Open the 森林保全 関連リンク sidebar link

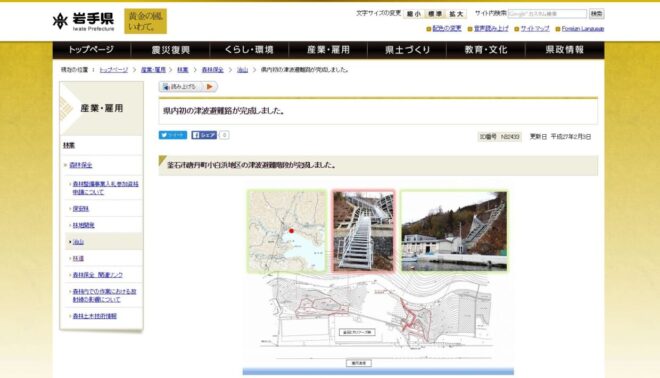click(x=98, y=275)
